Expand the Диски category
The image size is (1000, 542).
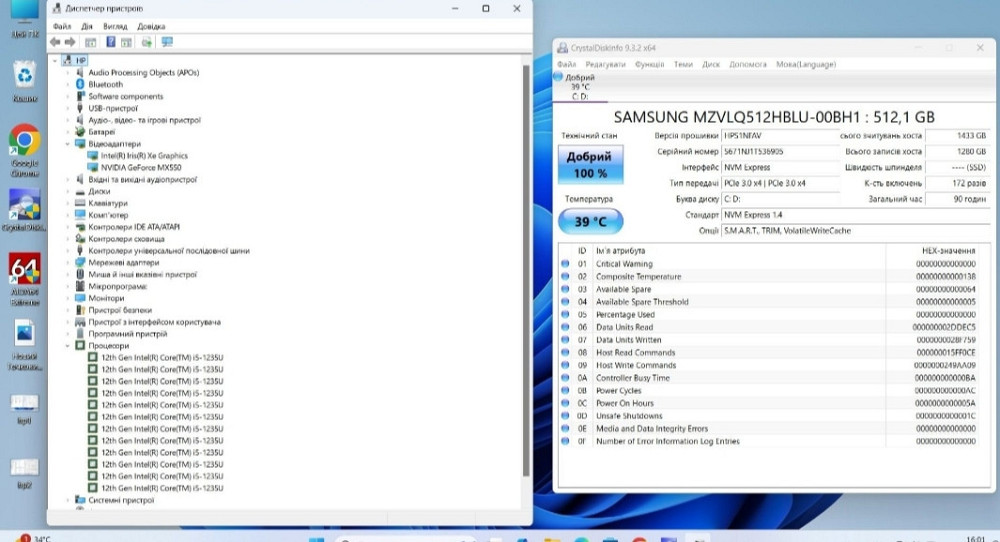pyautogui.click(x=68, y=191)
